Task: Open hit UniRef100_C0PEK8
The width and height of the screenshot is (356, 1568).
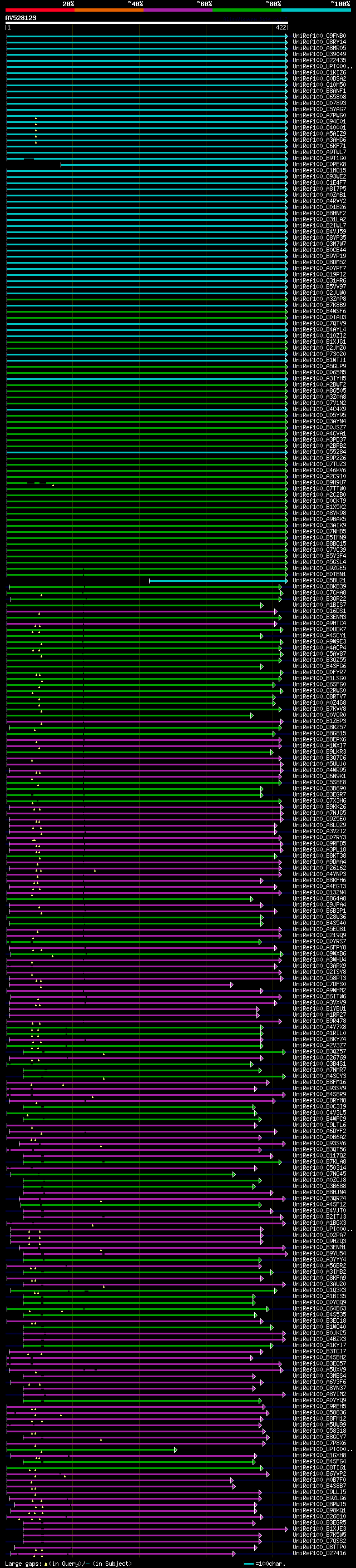Action: [319, 164]
